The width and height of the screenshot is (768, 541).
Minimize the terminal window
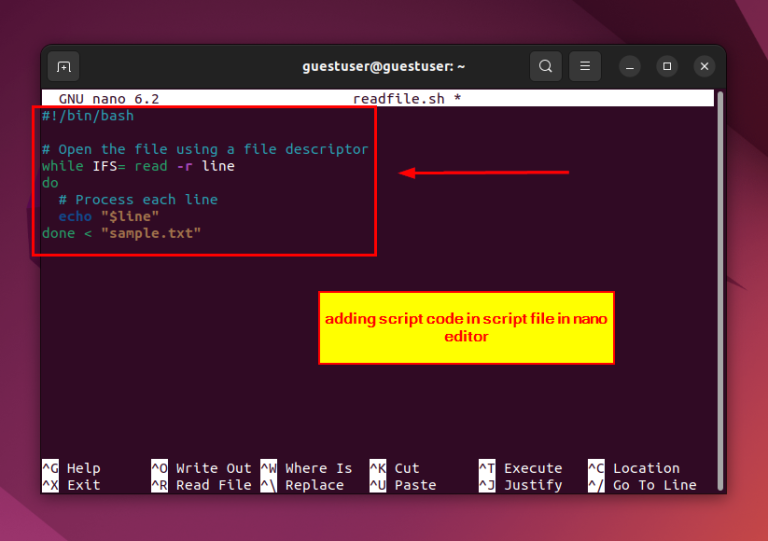click(630, 67)
